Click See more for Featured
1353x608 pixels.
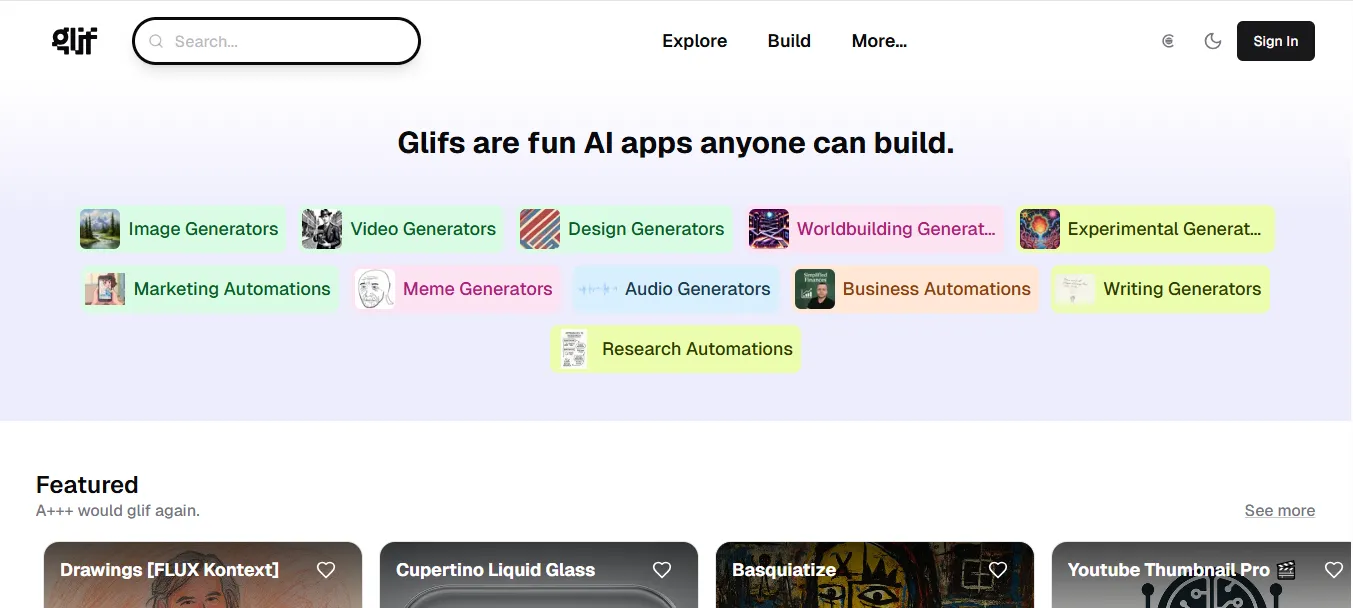click(1279, 511)
